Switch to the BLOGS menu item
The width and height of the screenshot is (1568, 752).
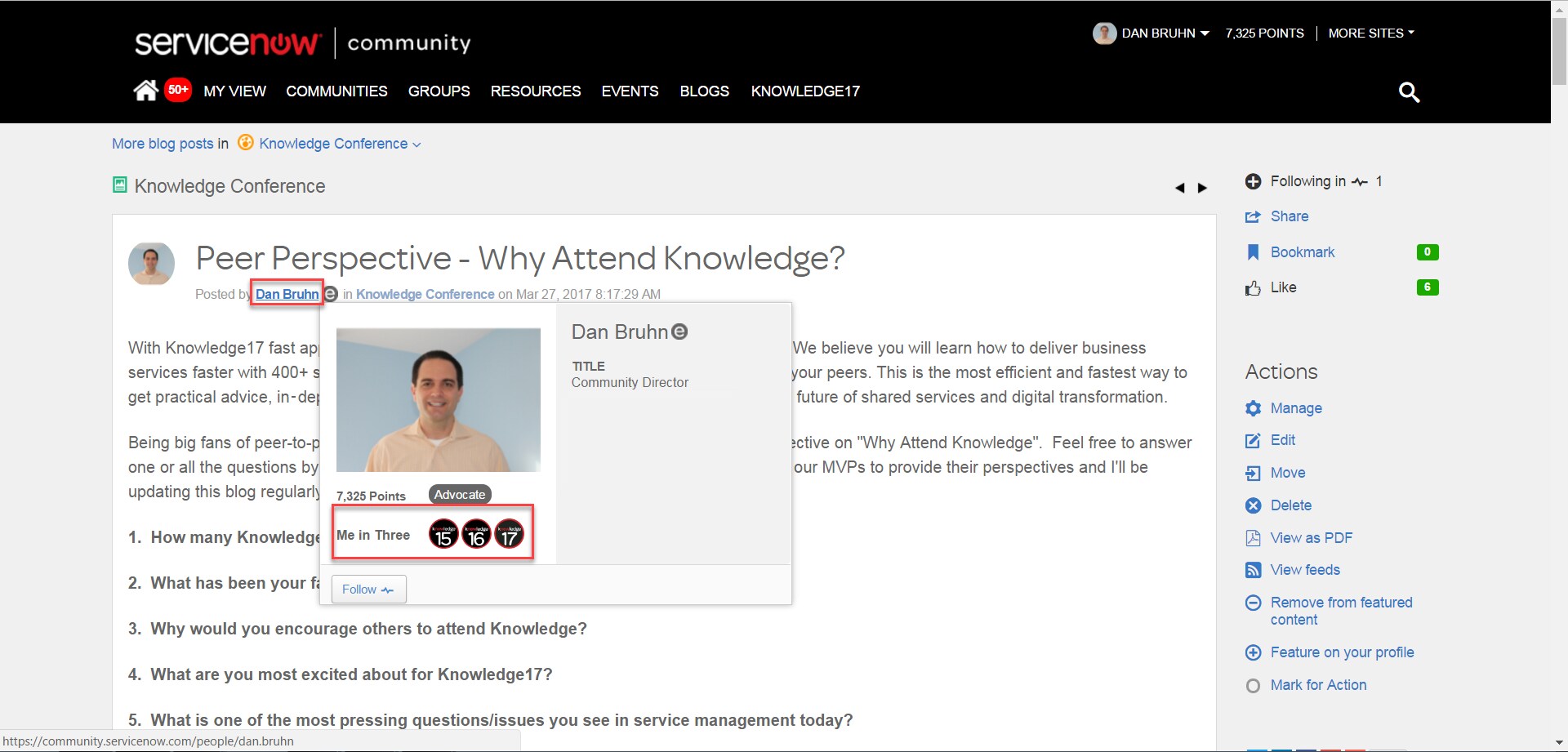coord(704,91)
